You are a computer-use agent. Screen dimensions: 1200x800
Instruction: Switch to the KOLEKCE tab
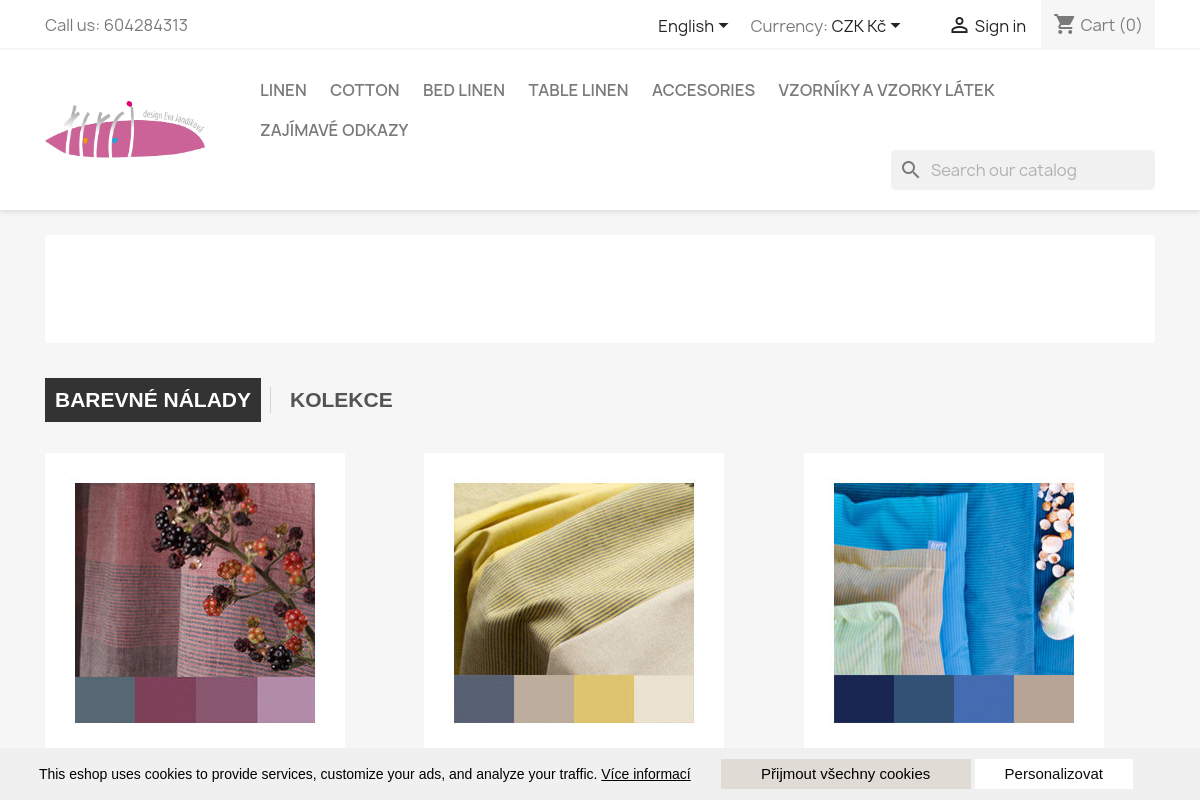pos(341,400)
